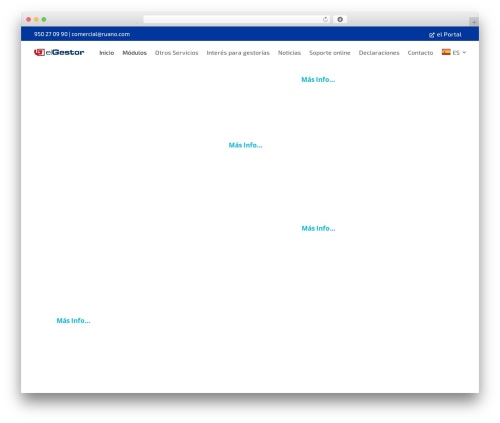Viewport: 500px width, 423px height.
Task: Click the yellow minimize window button
Action: click(x=36, y=19)
